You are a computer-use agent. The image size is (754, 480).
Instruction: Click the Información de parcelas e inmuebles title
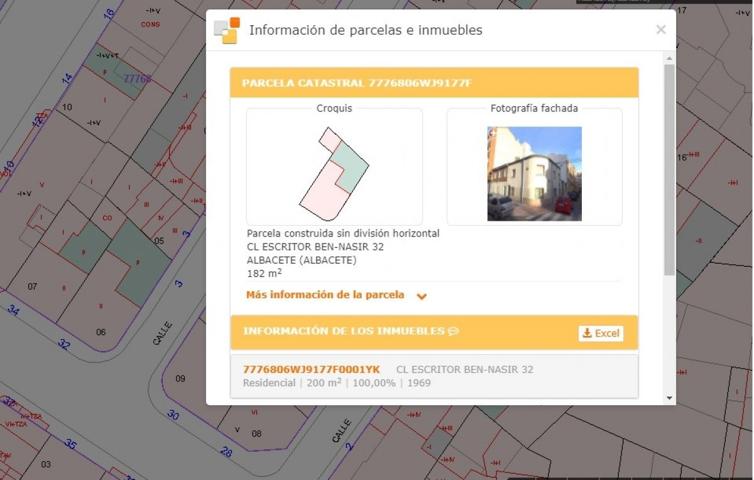pyautogui.click(x=366, y=30)
